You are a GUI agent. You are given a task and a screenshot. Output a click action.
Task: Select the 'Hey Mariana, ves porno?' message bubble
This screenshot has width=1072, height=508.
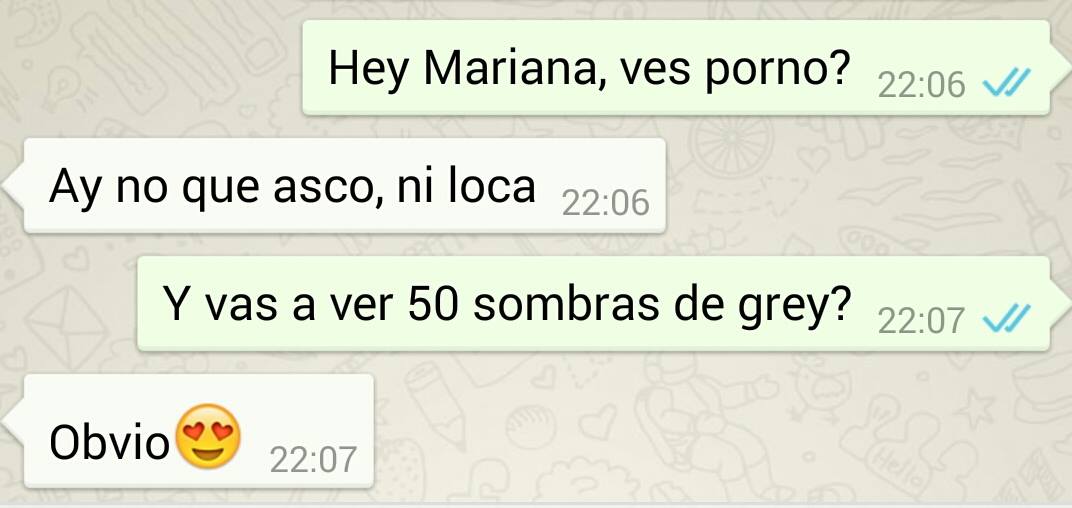coord(675,67)
